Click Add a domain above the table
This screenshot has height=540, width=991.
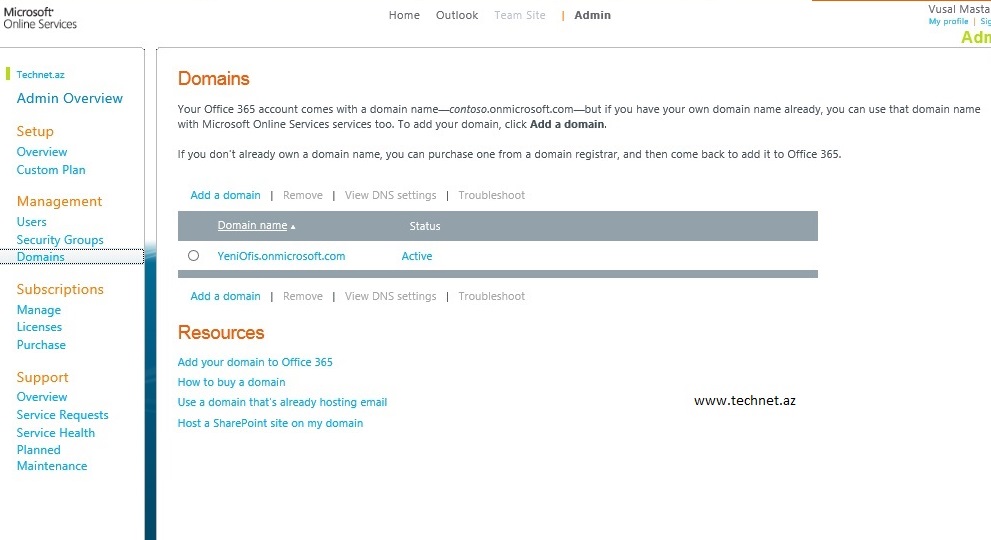coord(225,195)
